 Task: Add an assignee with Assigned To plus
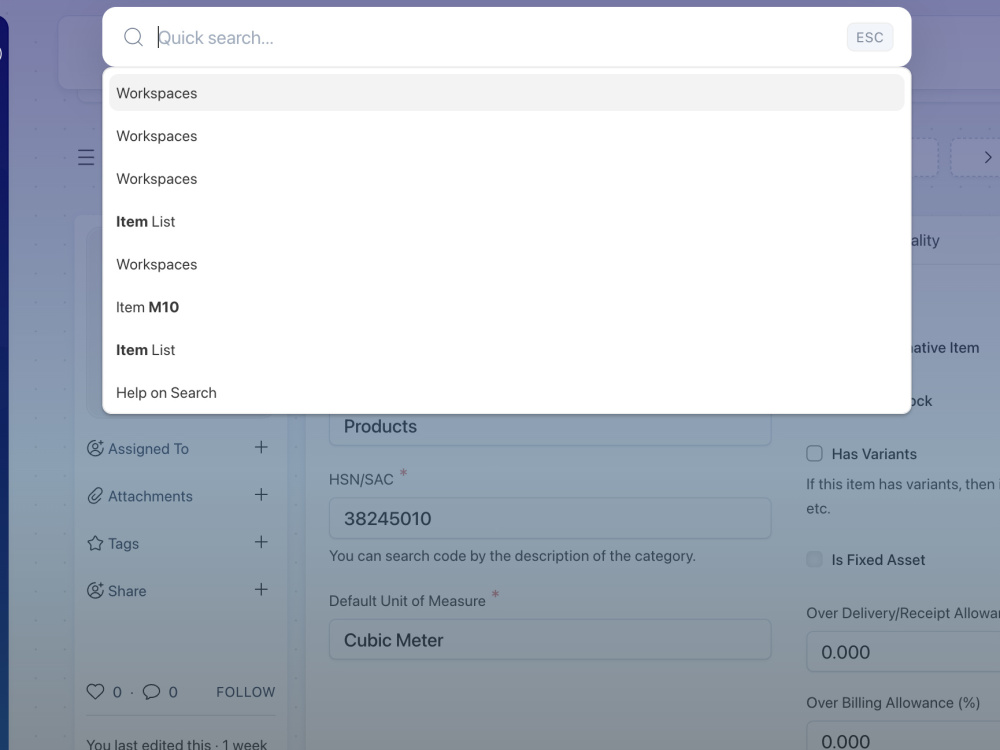tap(261, 447)
